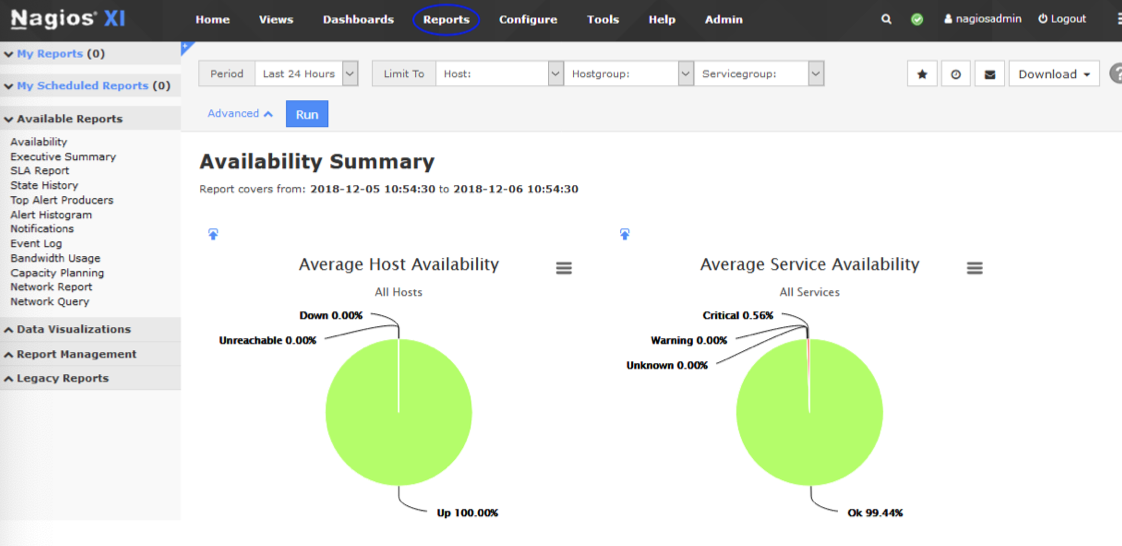The height and width of the screenshot is (546, 1122).
Task: Open the State History report
Action: (44, 185)
